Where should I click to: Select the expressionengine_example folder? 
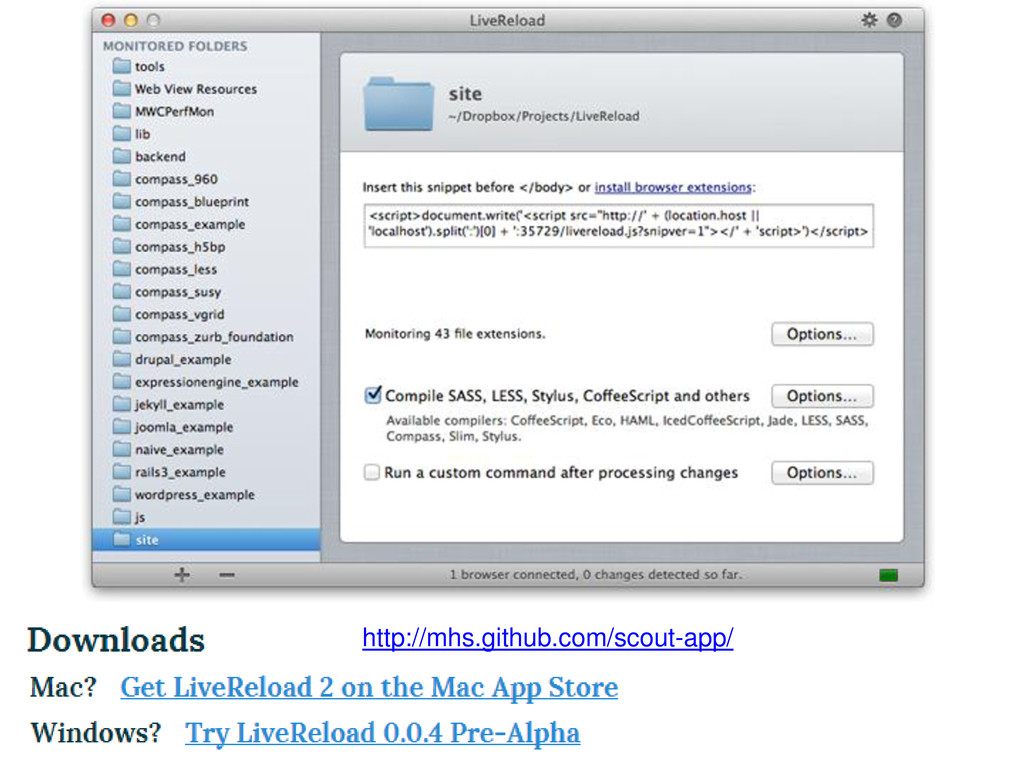217,382
